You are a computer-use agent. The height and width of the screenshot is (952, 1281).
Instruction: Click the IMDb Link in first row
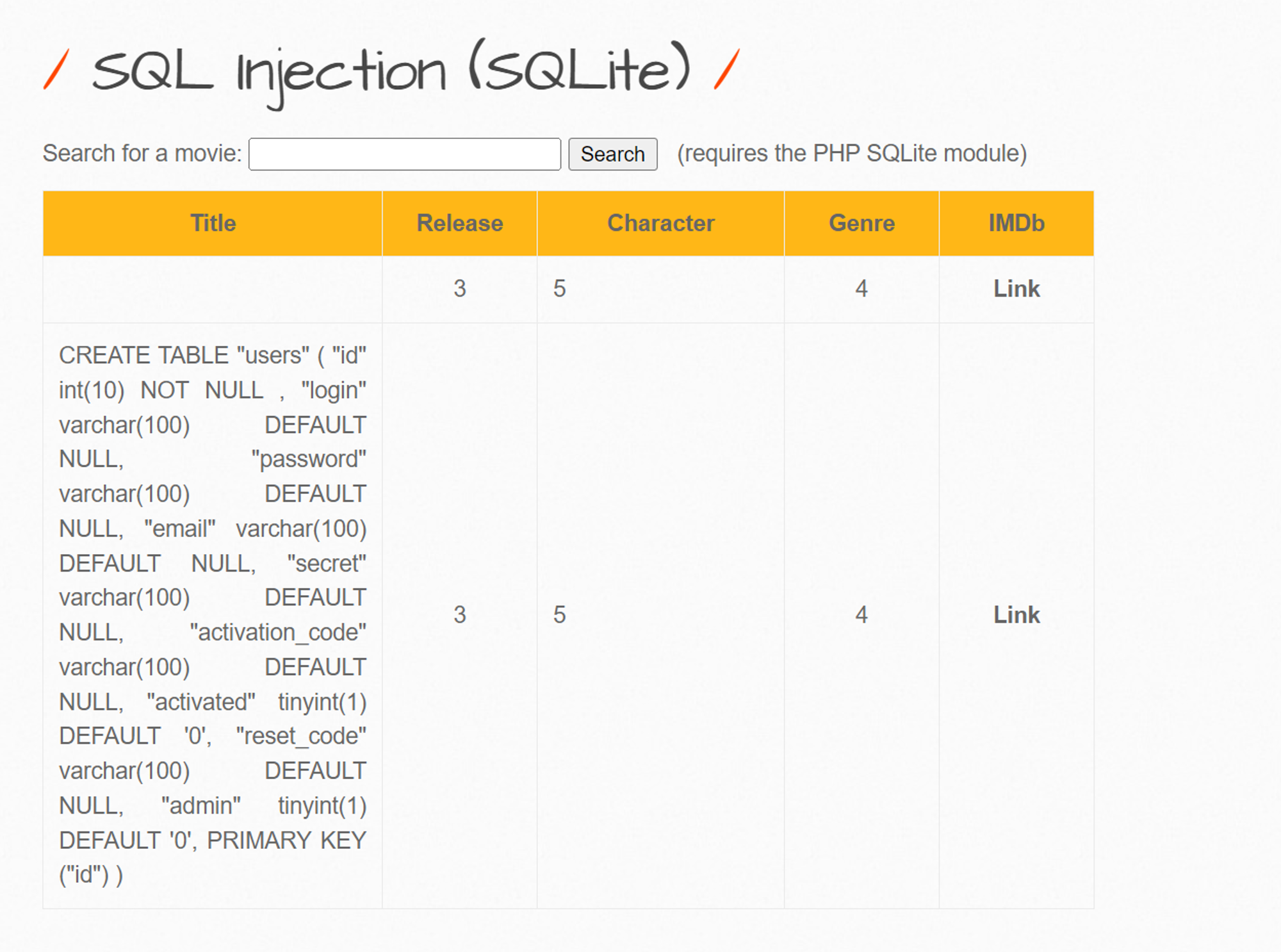pos(1014,287)
